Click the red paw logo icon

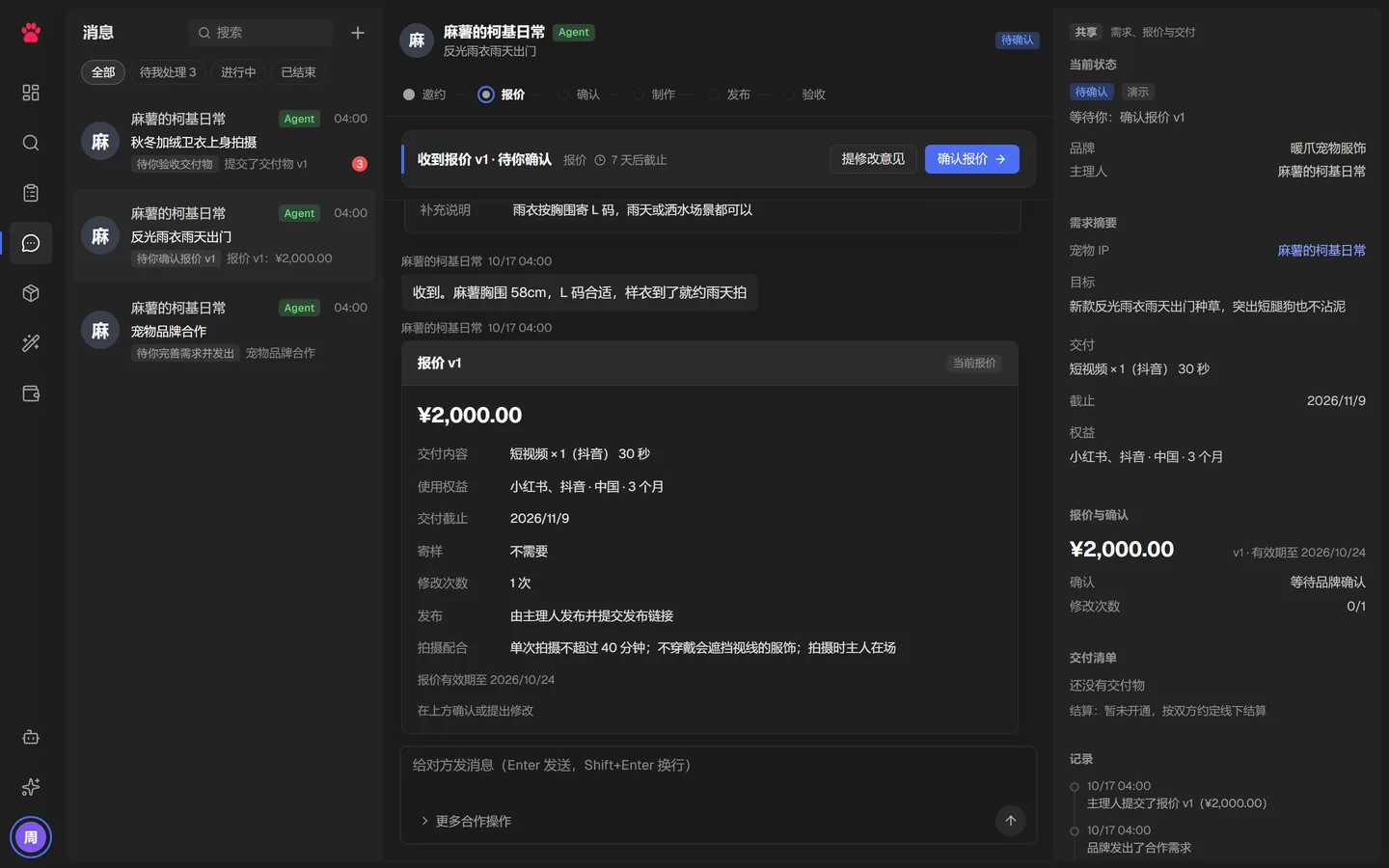tap(31, 33)
